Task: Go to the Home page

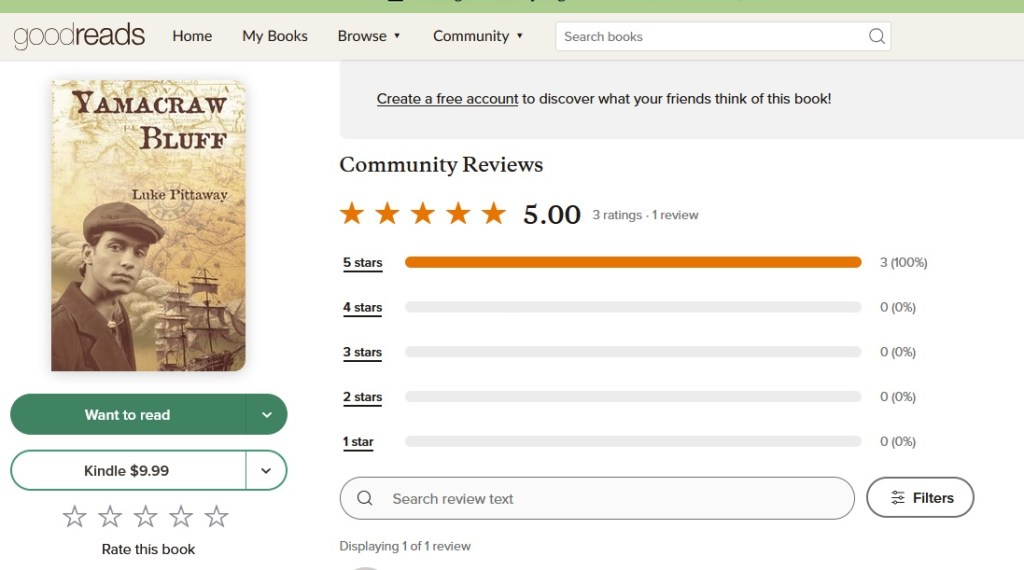Action: click(x=192, y=36)
